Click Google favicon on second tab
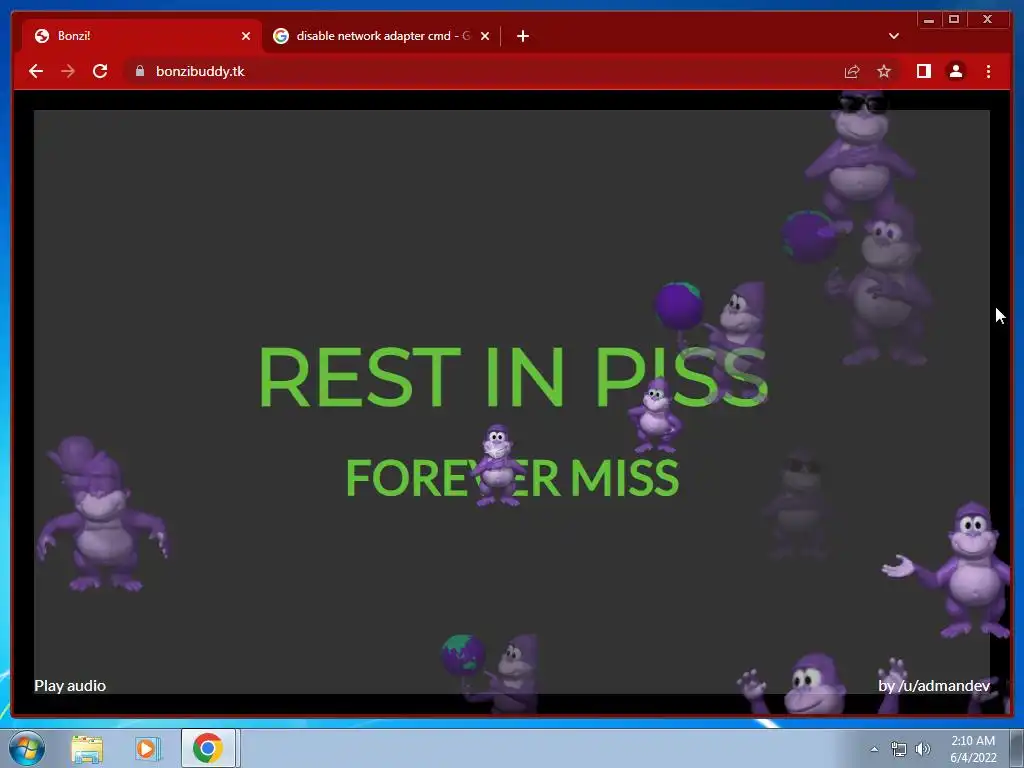 click(281, 36)
